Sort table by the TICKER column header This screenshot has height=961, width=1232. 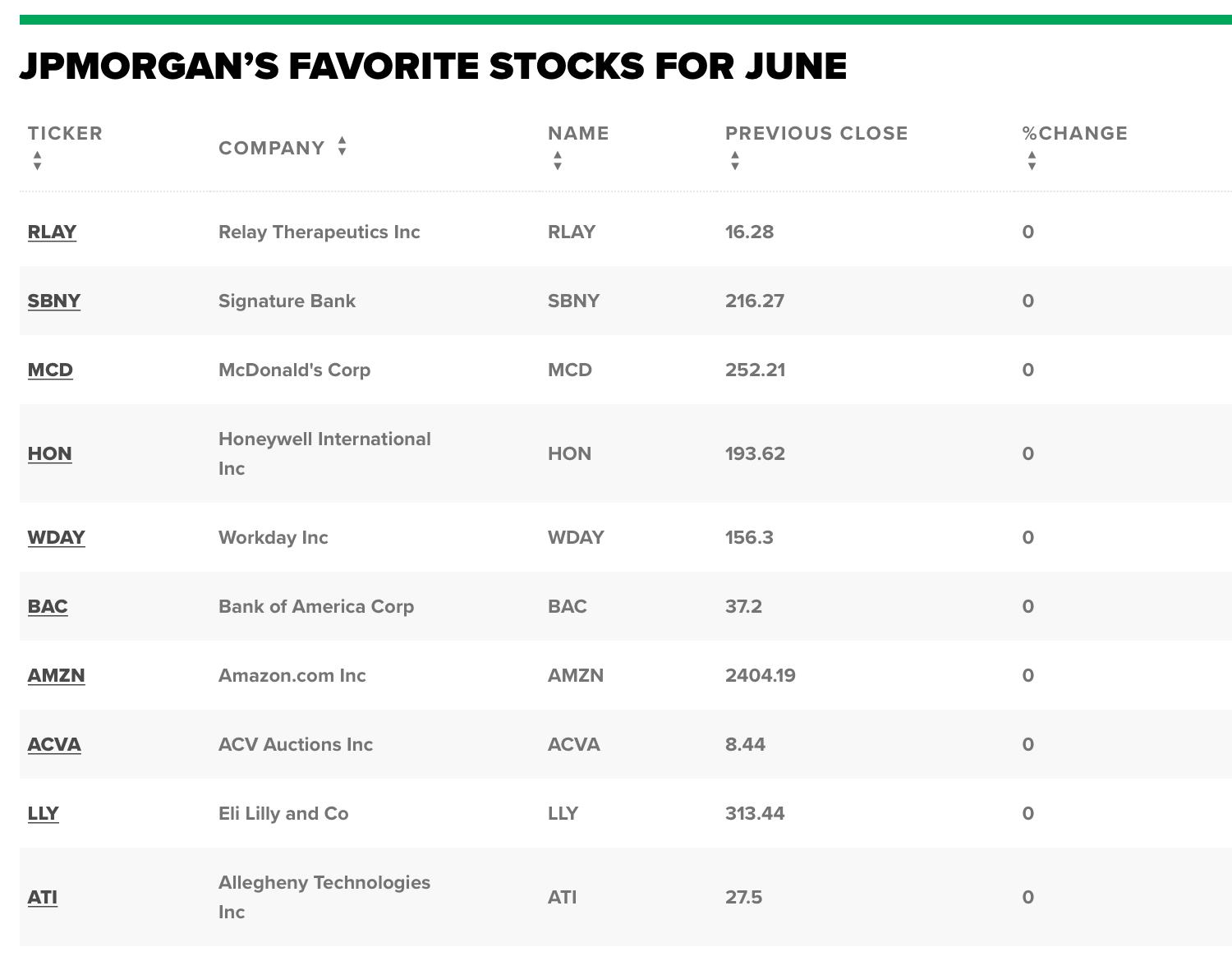tap(65, 133)
